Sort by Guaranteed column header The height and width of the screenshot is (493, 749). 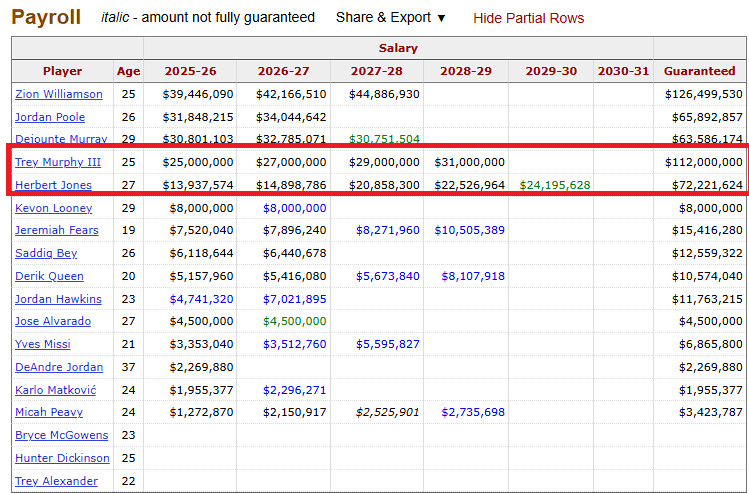pos(699,71)
